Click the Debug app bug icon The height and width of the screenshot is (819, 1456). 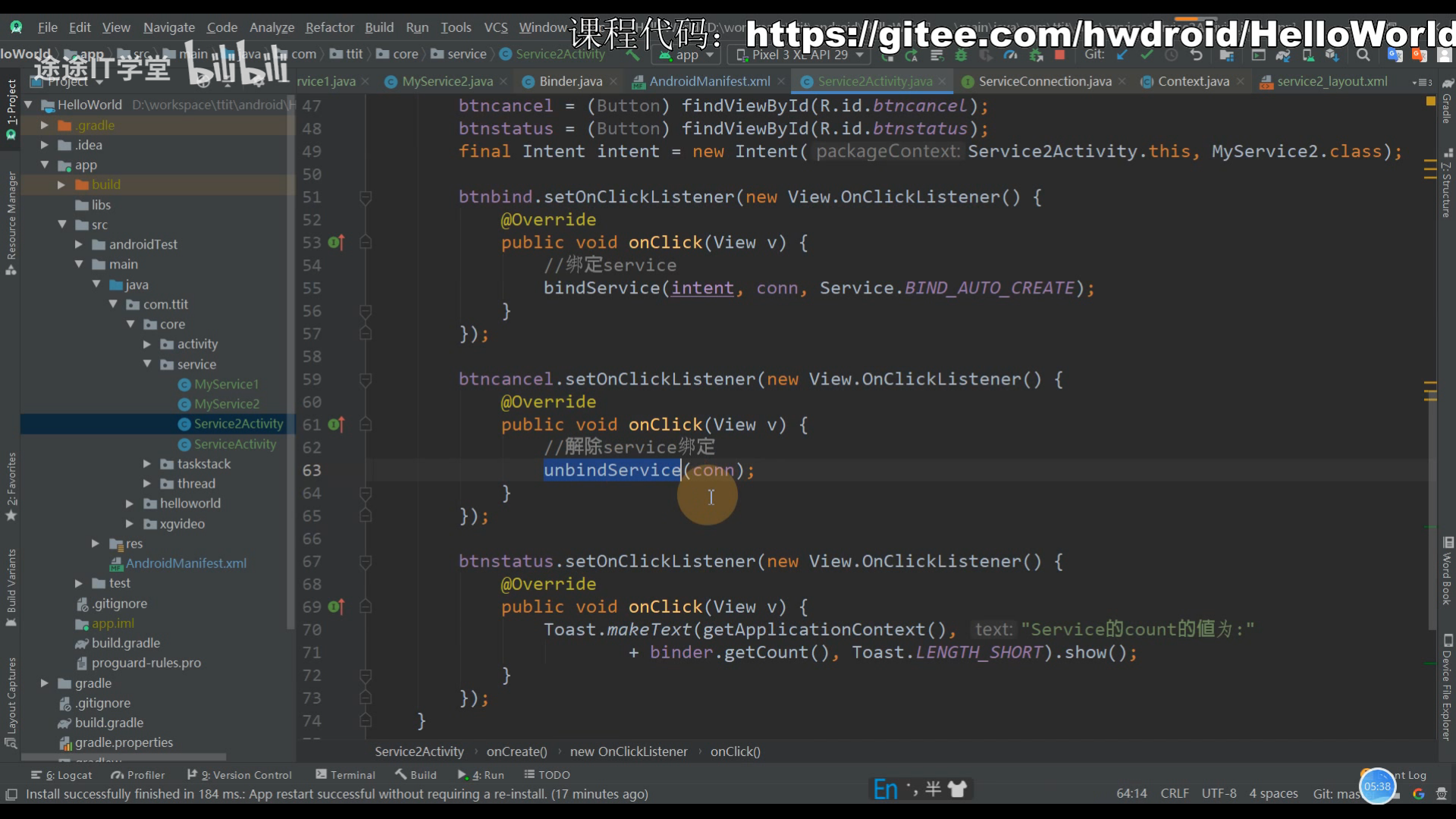pyautogui.click(x=961, y=55)
